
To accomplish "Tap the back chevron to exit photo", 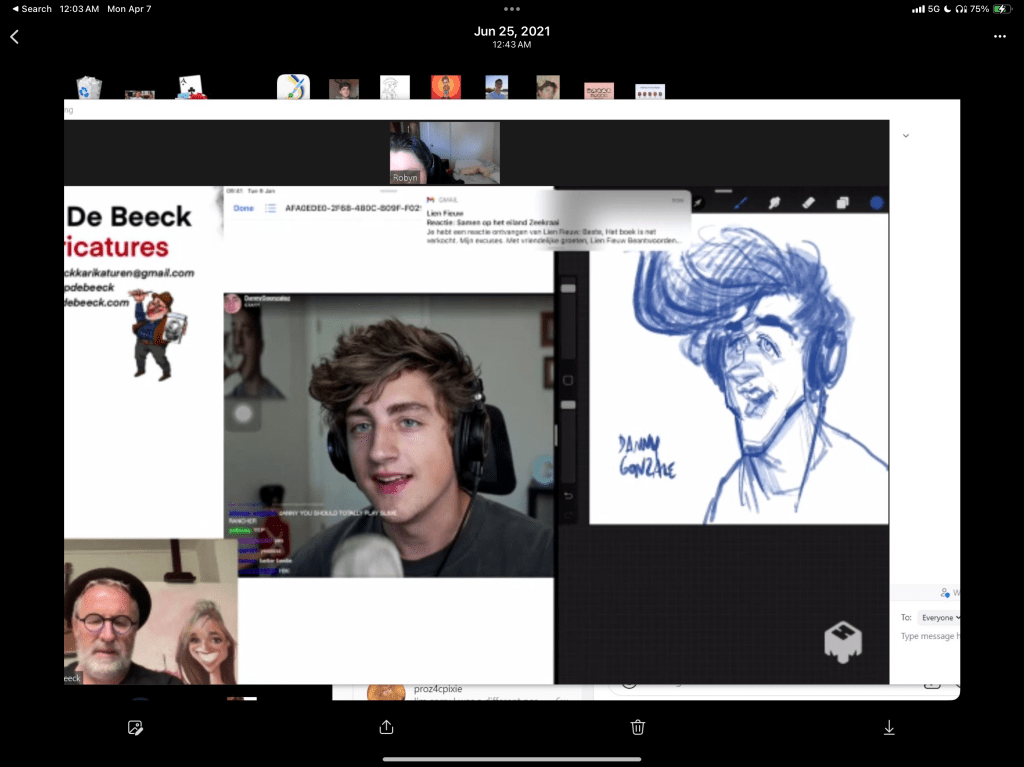I will point(15,37).
